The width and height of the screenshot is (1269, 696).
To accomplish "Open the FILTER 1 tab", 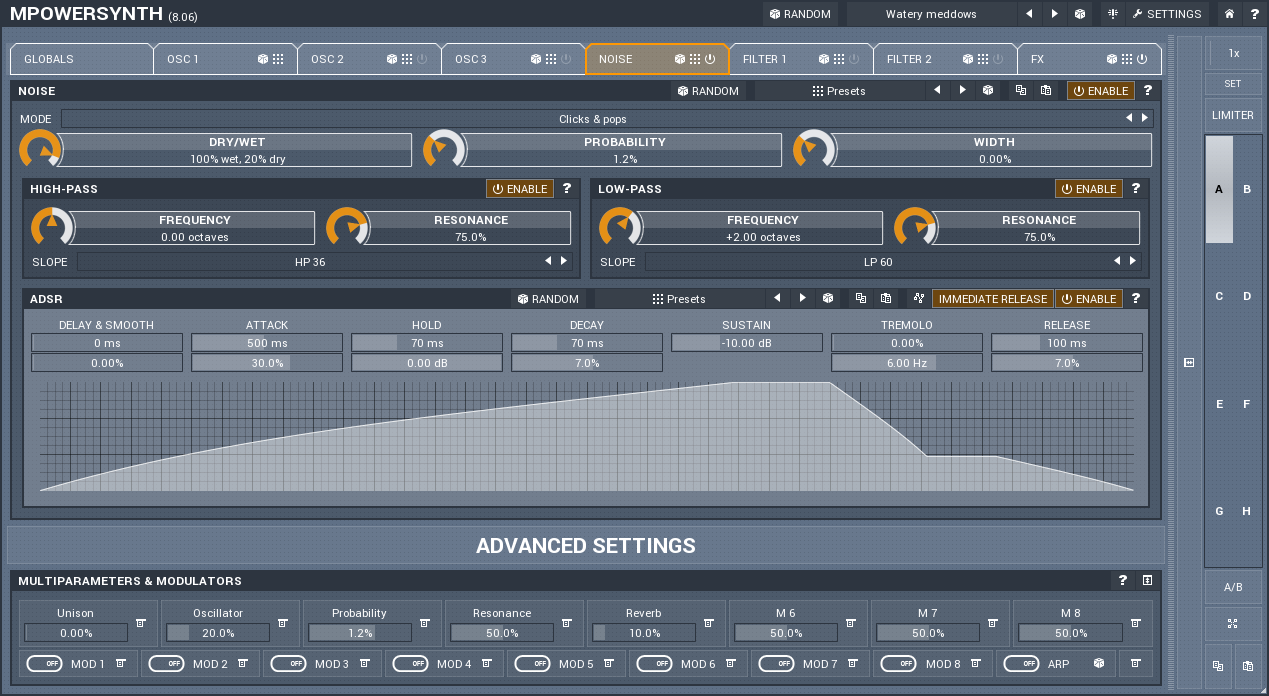I will pos(765,59).
